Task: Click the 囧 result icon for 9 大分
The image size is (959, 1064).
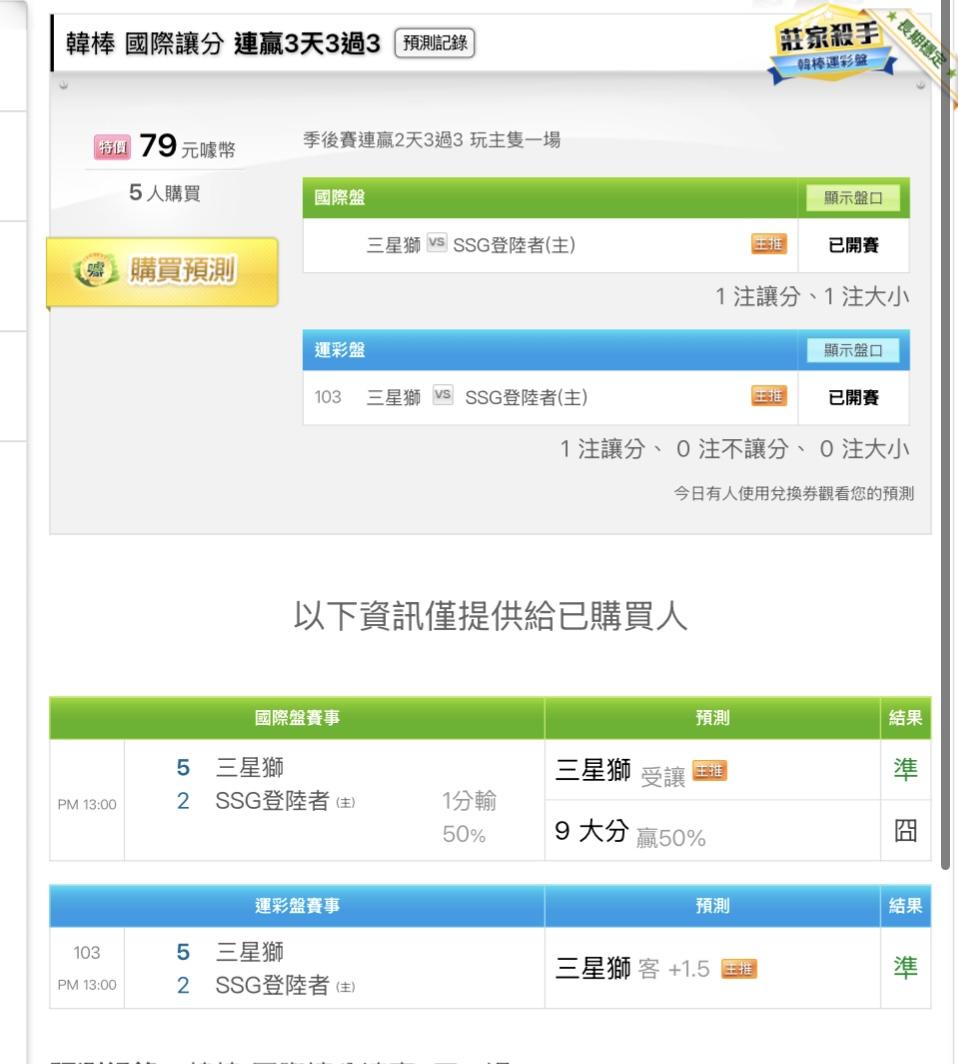Action: (x=905, y=830)
